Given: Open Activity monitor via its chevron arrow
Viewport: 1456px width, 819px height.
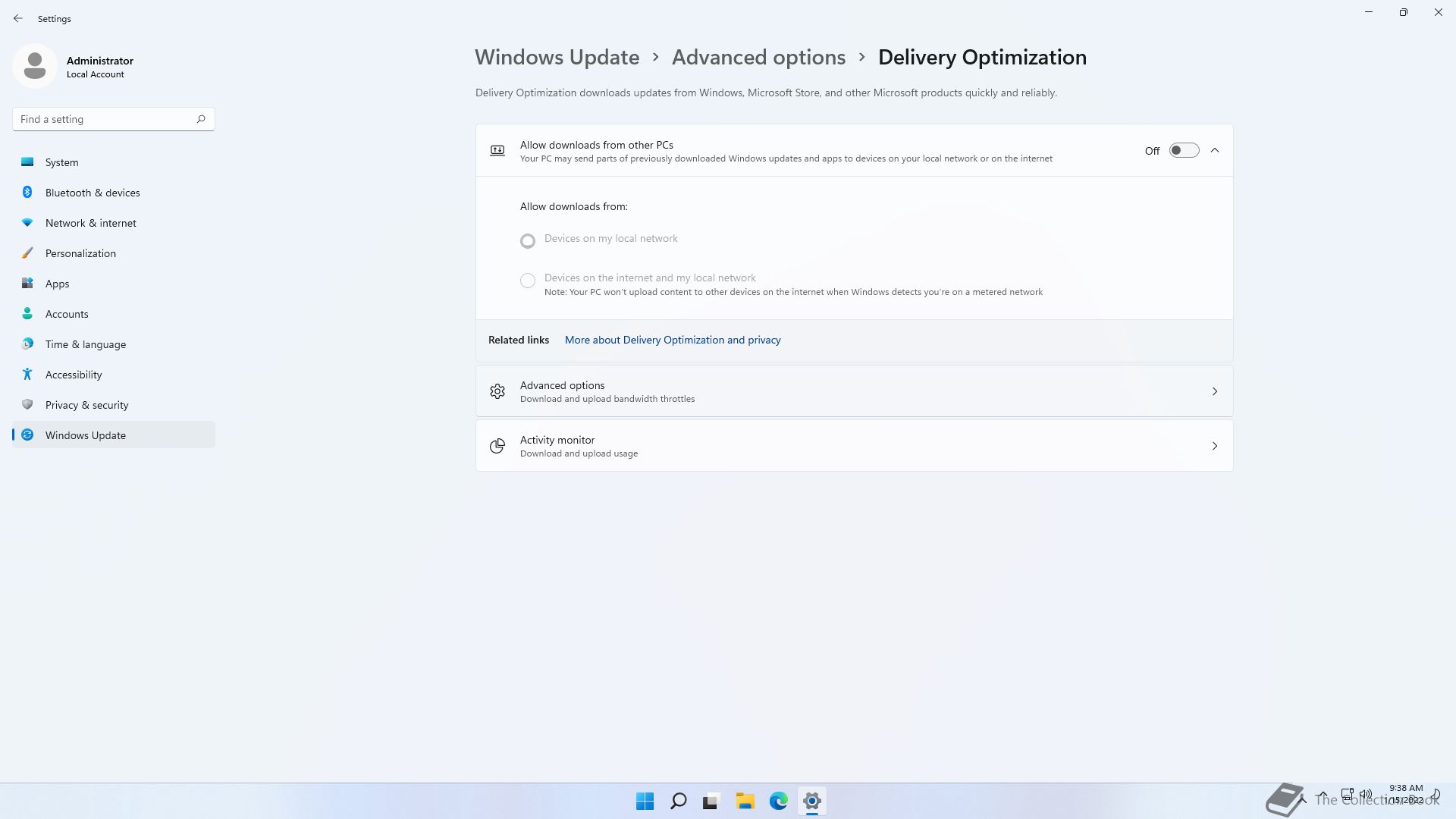Looking at the screenshot, I should point(1215,446).
